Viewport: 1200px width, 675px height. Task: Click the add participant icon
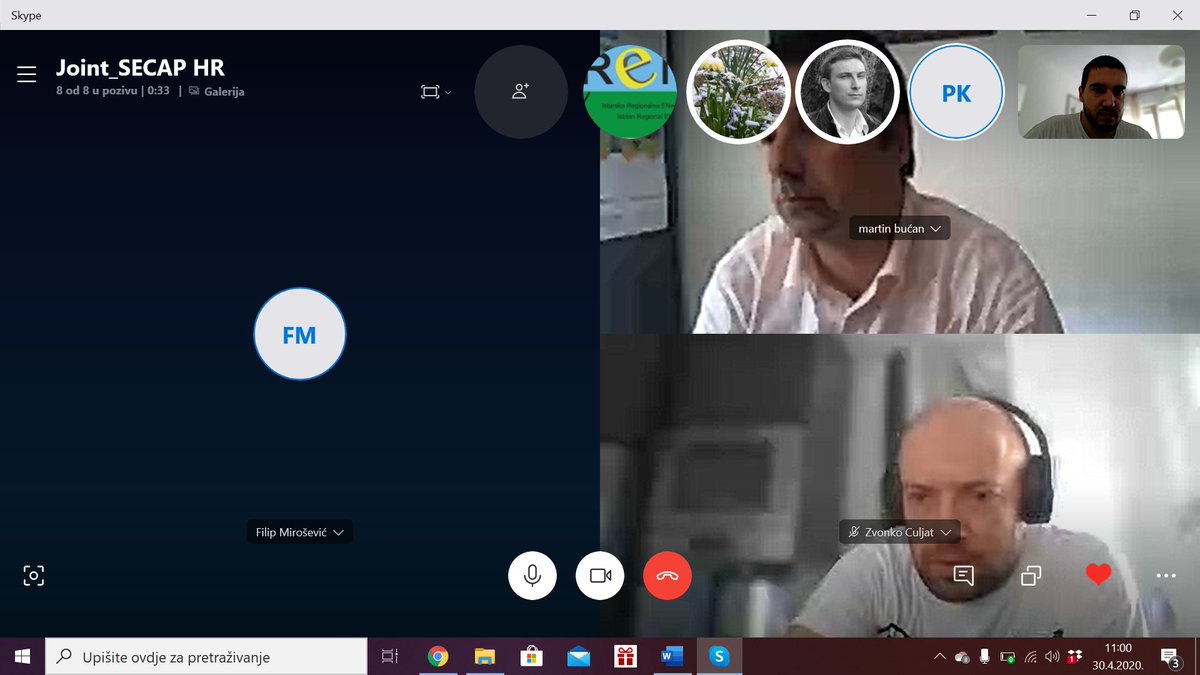[x=520, y=91]
